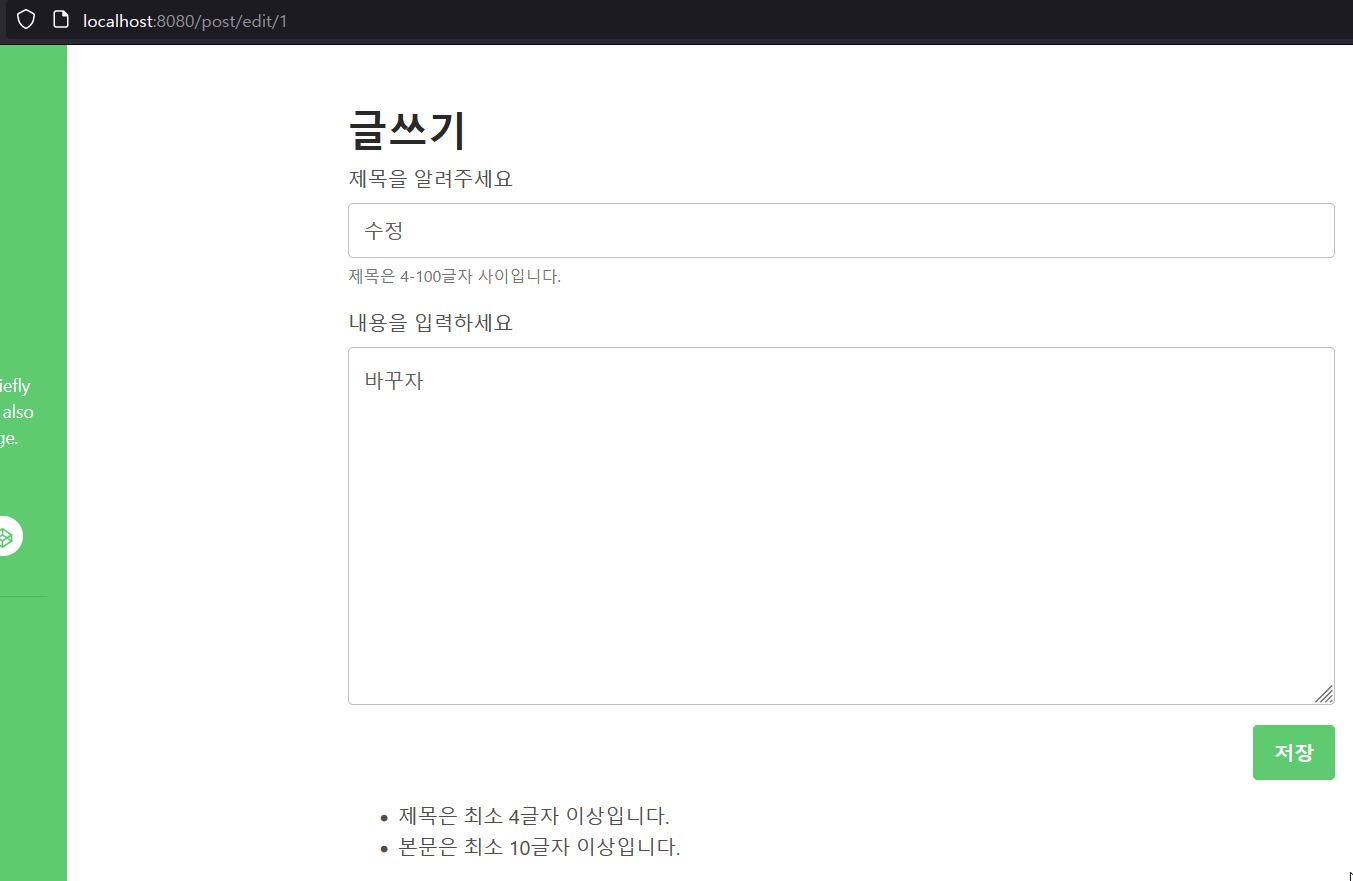Click the 글쓰기 page heading
Image resolution: width=1353 pixels, height=881 pixels.
click(x=407, y=129)
